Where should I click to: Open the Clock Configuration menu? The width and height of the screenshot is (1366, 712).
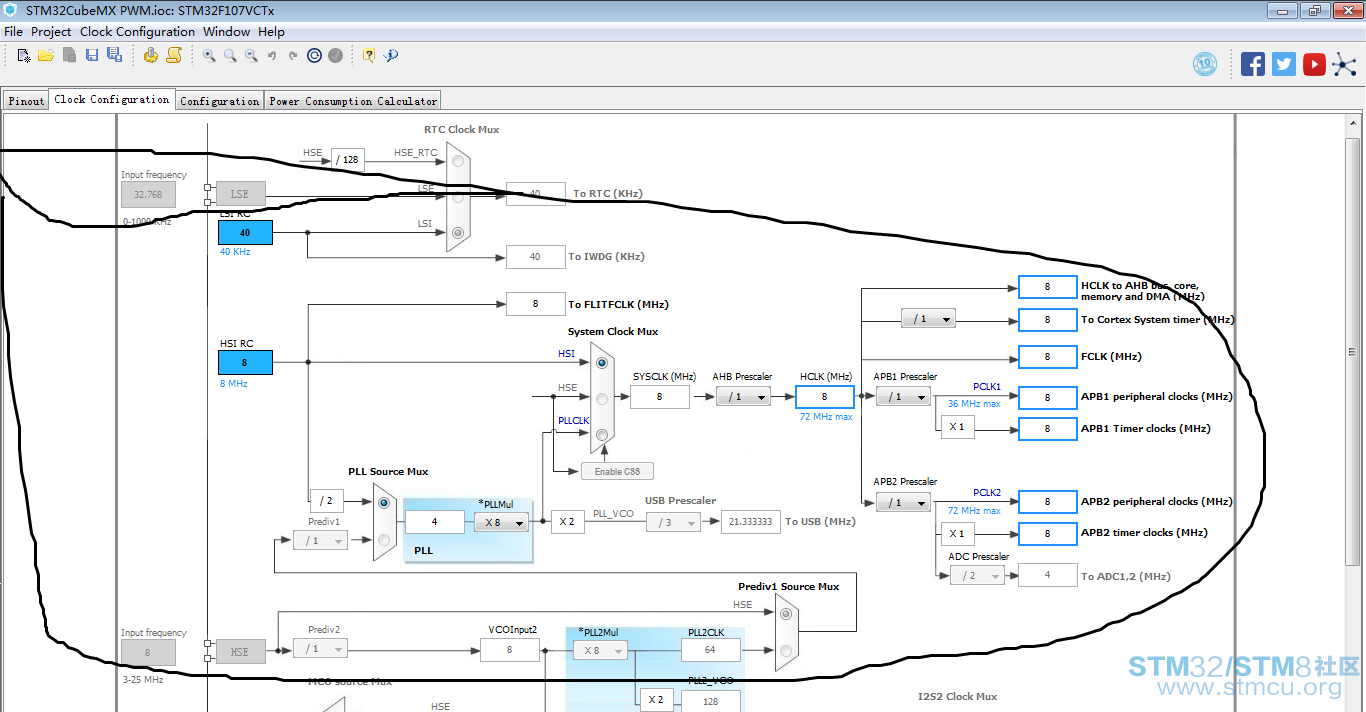point(137,32)
